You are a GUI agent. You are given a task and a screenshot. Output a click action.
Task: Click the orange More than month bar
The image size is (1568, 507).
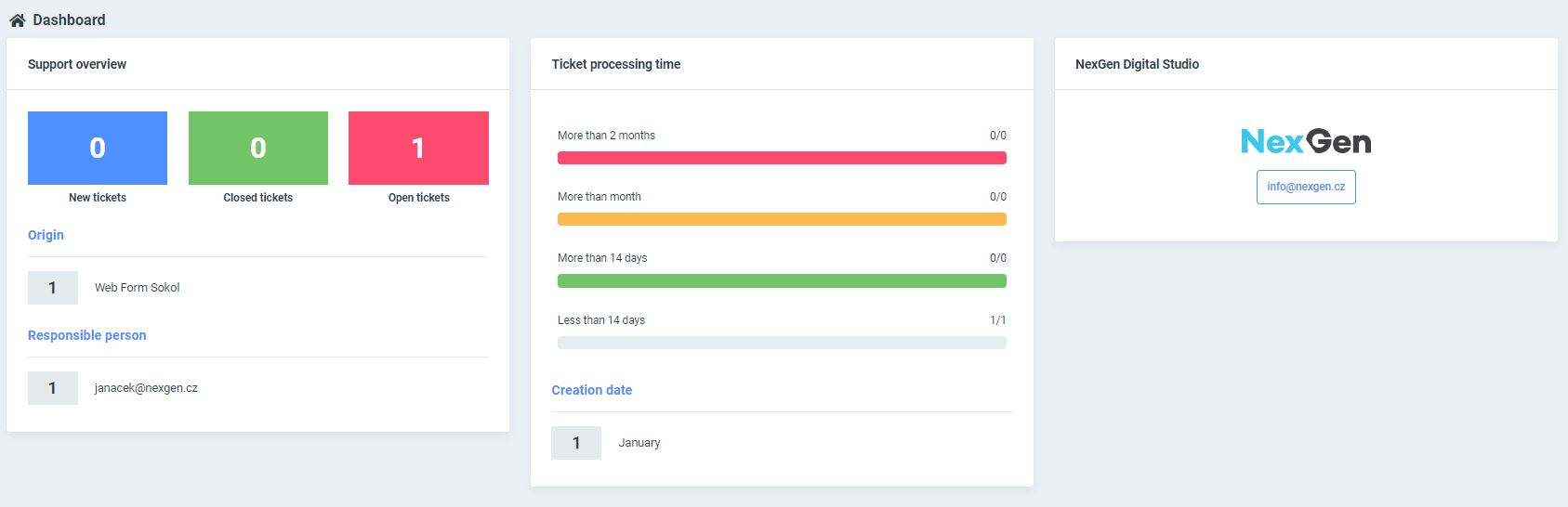[782, 219]
